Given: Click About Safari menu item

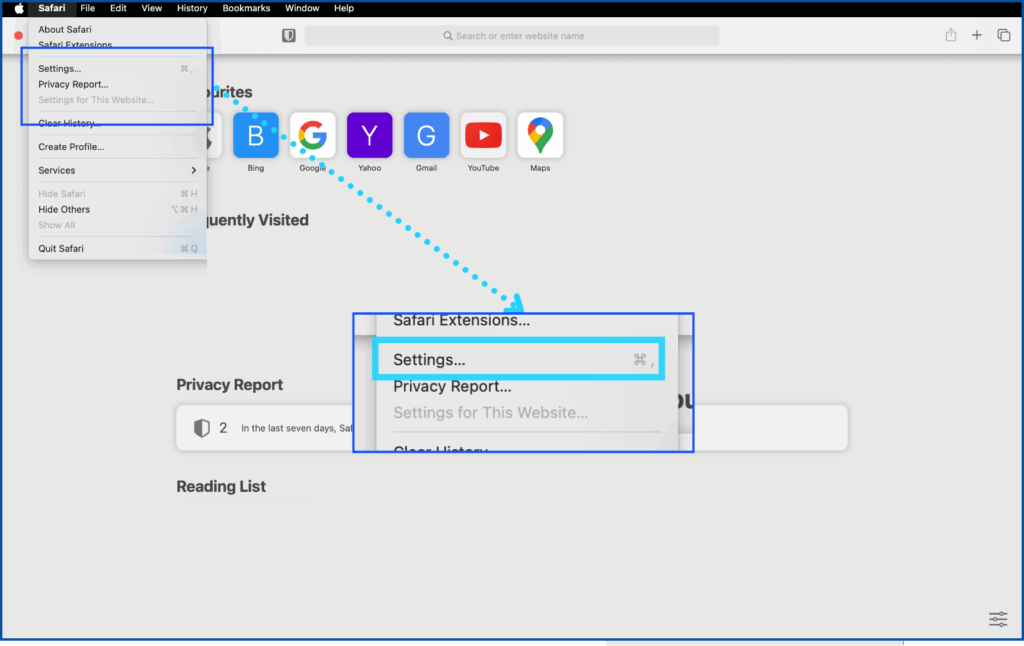Looking at the screenshot, I should [65, 30].
